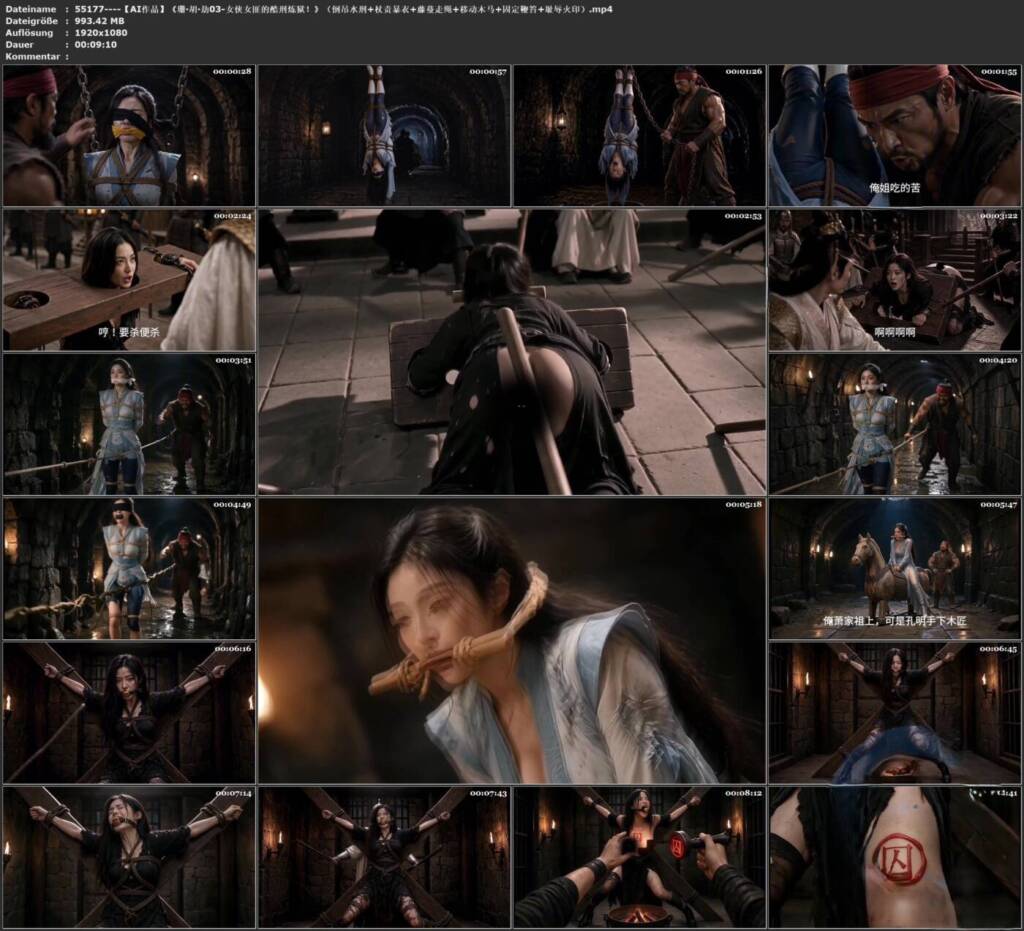Choose the thumbnail timestamped 00:07:43
This screenshot has height=931, width=1024.
click(385, 857)
